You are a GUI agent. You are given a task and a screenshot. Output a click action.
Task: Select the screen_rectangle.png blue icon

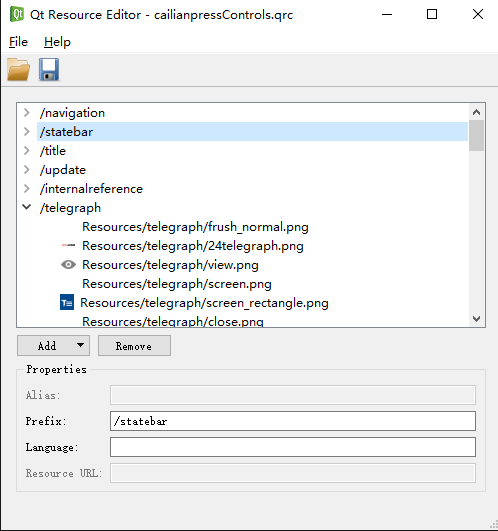pos(67,302)
